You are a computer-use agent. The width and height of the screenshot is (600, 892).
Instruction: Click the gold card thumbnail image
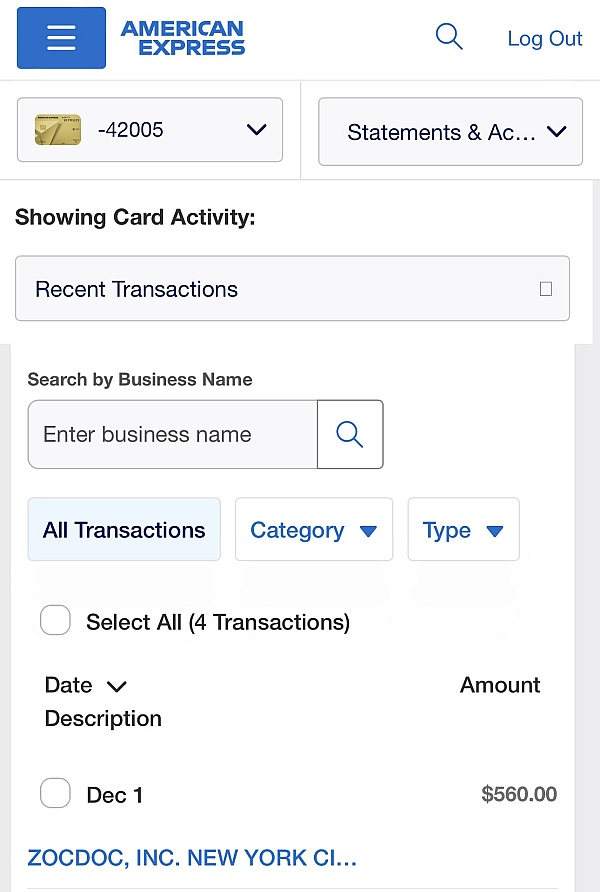pos(58,130)
